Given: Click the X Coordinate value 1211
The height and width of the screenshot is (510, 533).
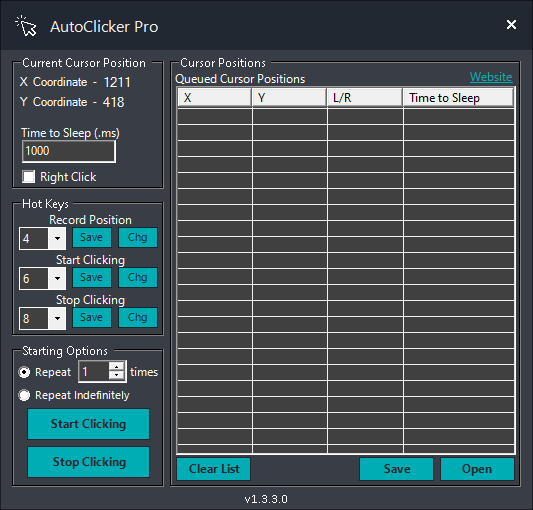Looking at the screenshot, I should click(117, 82).
